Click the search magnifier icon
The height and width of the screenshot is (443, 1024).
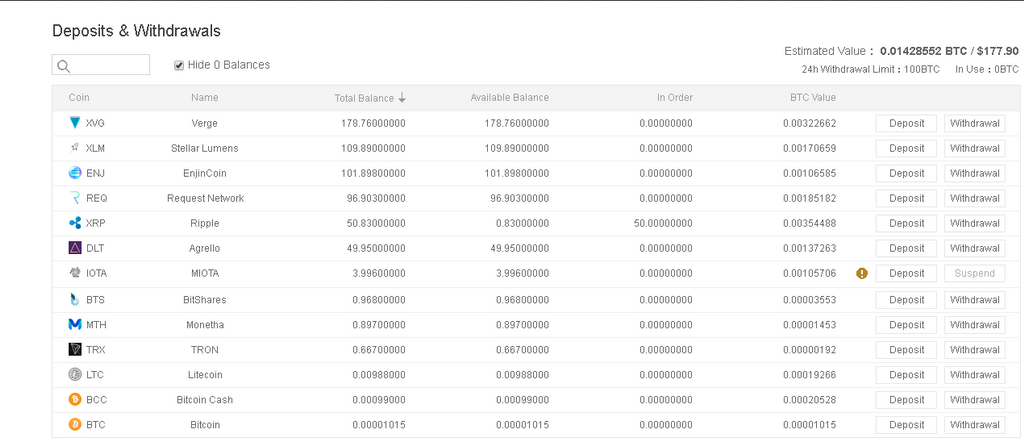click(x=63, y=65)
